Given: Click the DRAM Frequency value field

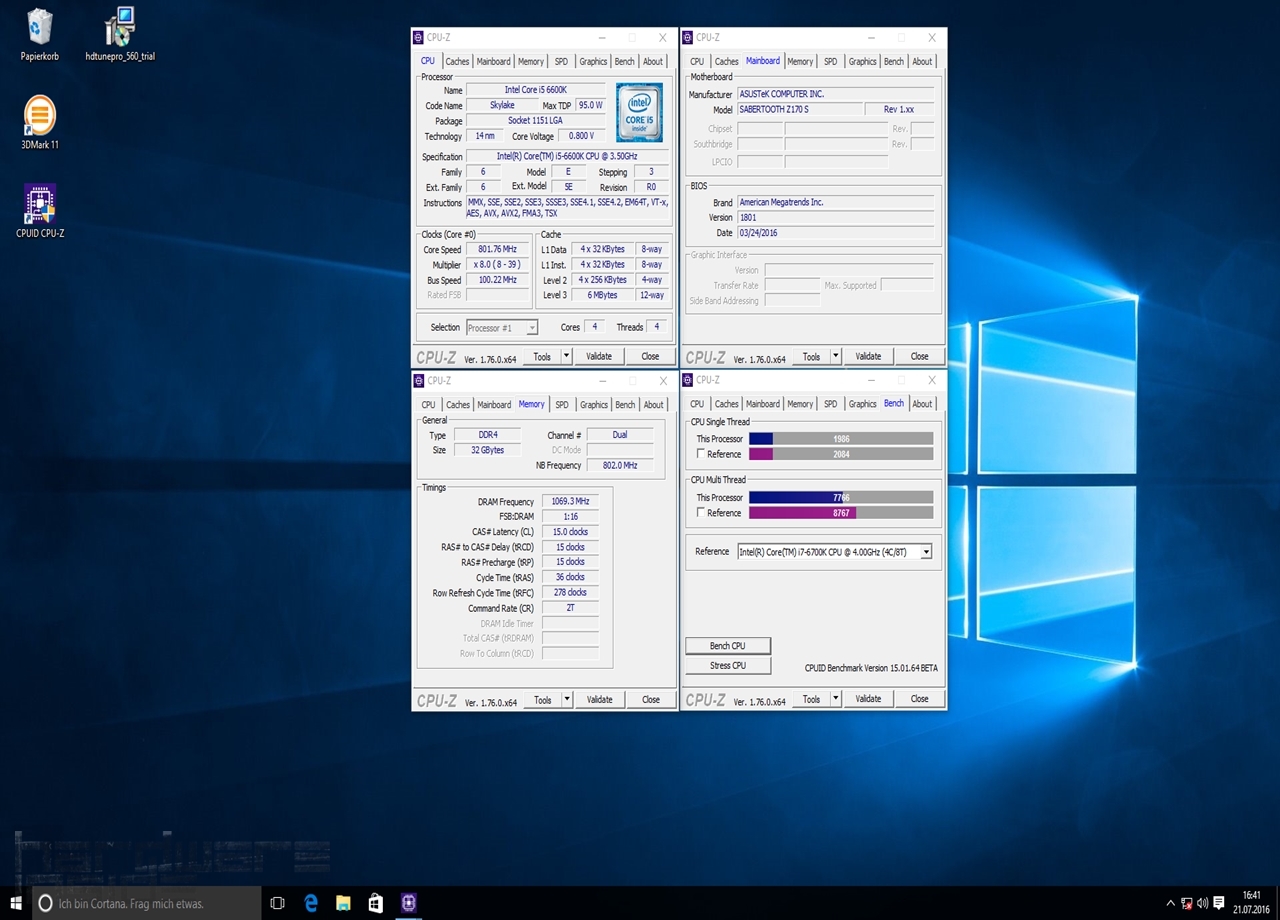Looking at the screenshot, I should (570, 502).
